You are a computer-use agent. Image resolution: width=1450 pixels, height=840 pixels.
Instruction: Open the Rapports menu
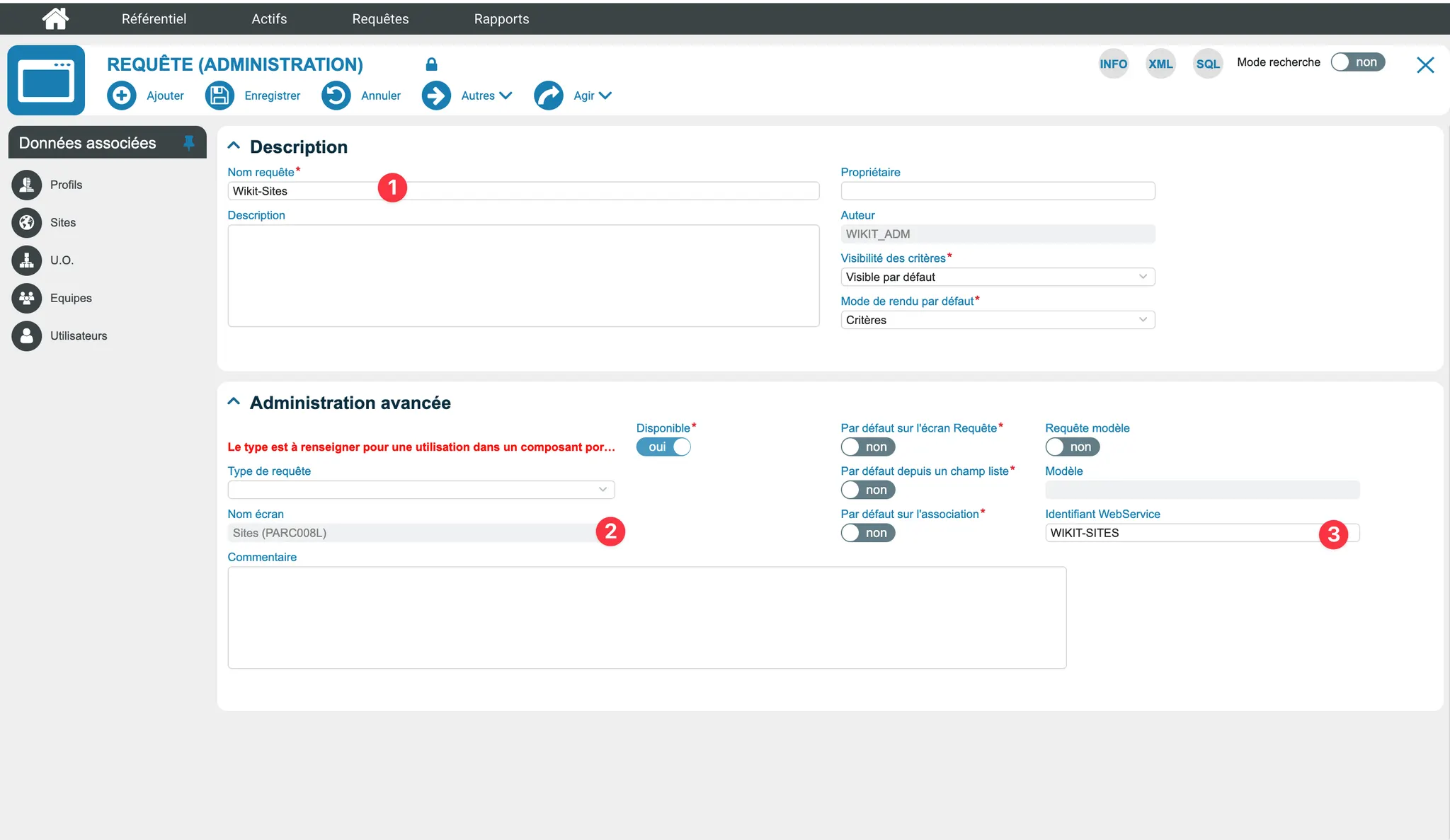tap(501, 19)
